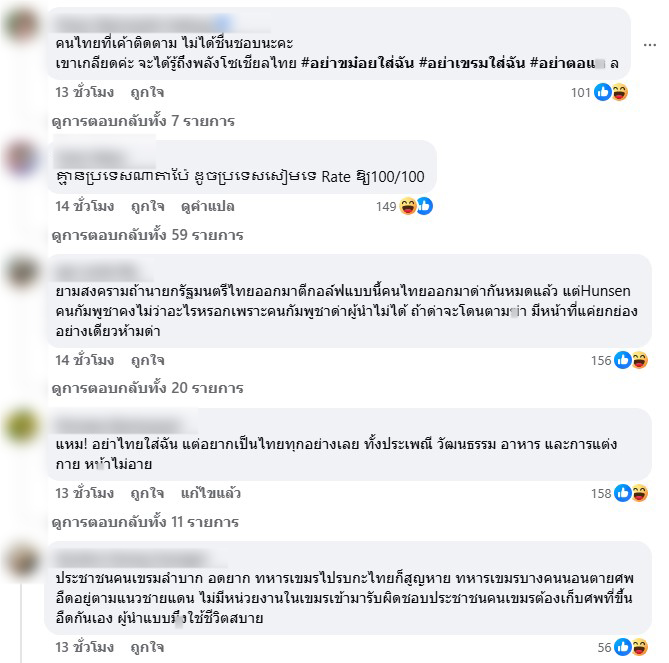Click reaction icons beside the 158 count
Screen dimensions: 669x663
click(x=631, y=494)
